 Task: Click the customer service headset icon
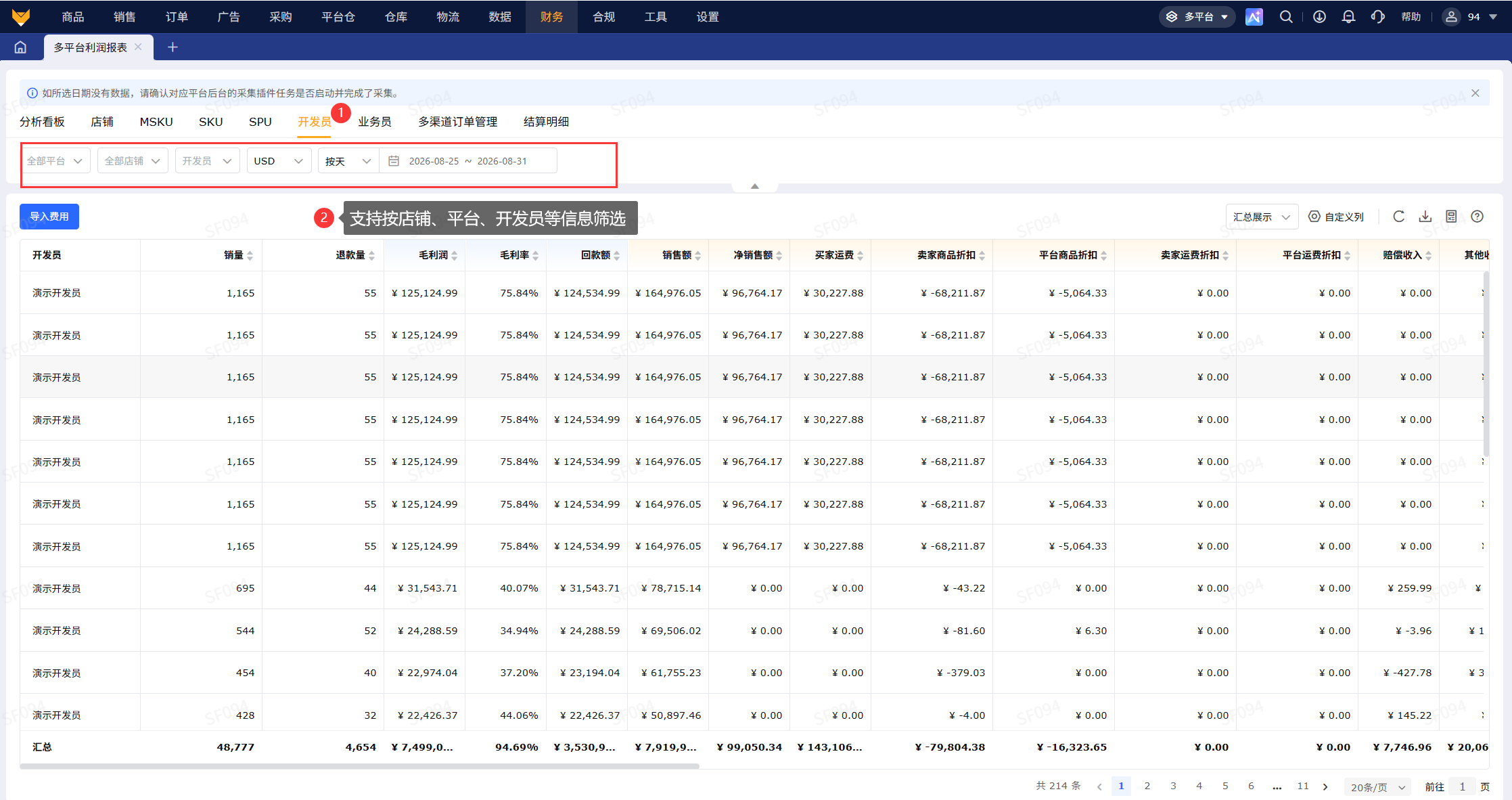pos(1378,17)
